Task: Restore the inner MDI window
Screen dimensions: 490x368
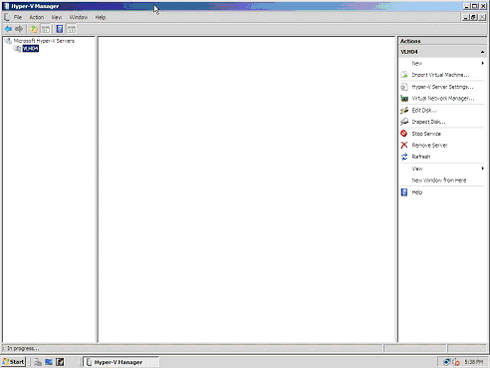Action: (474, 17)
